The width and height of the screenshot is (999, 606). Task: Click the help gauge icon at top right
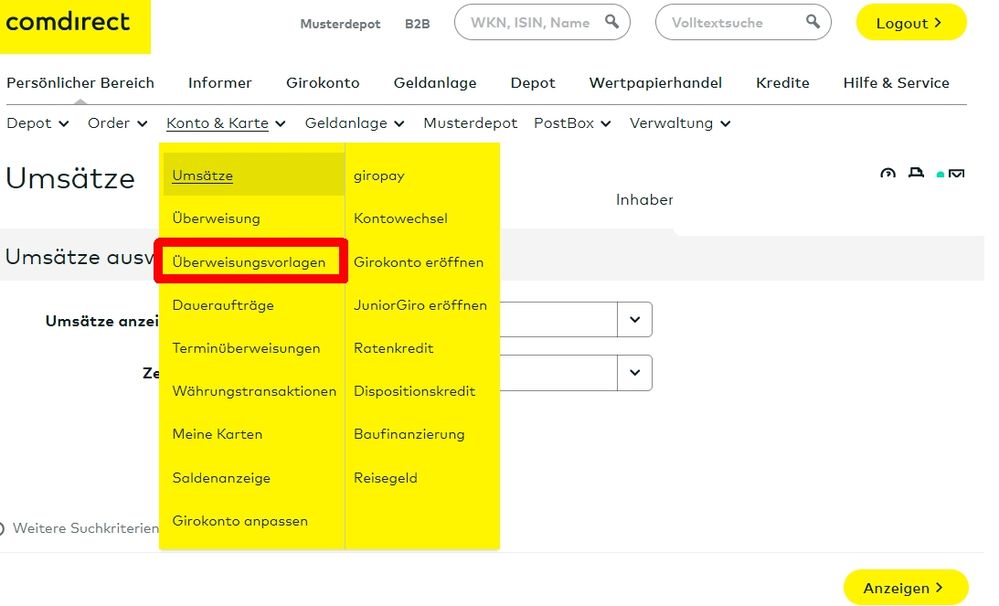[x=888, y=173]
